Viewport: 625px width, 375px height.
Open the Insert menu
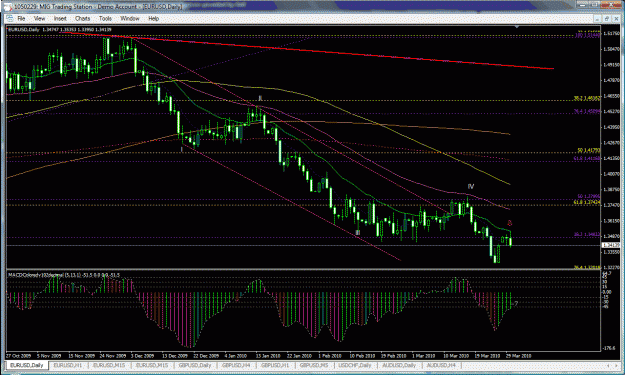(60, 18)
